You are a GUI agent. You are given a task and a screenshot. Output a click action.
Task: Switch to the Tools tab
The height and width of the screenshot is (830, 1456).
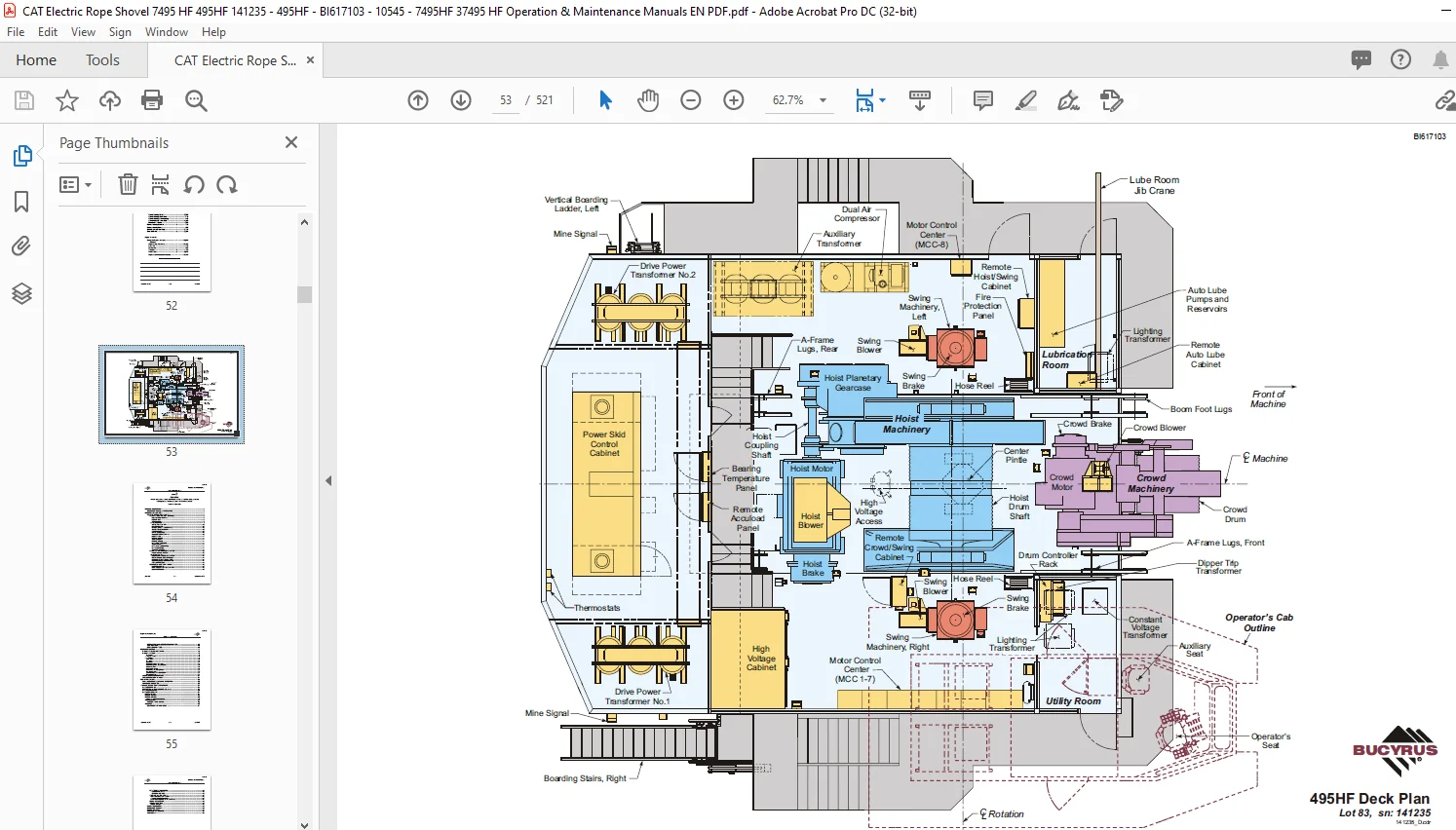pyautogui.click(x=102, y=60)
